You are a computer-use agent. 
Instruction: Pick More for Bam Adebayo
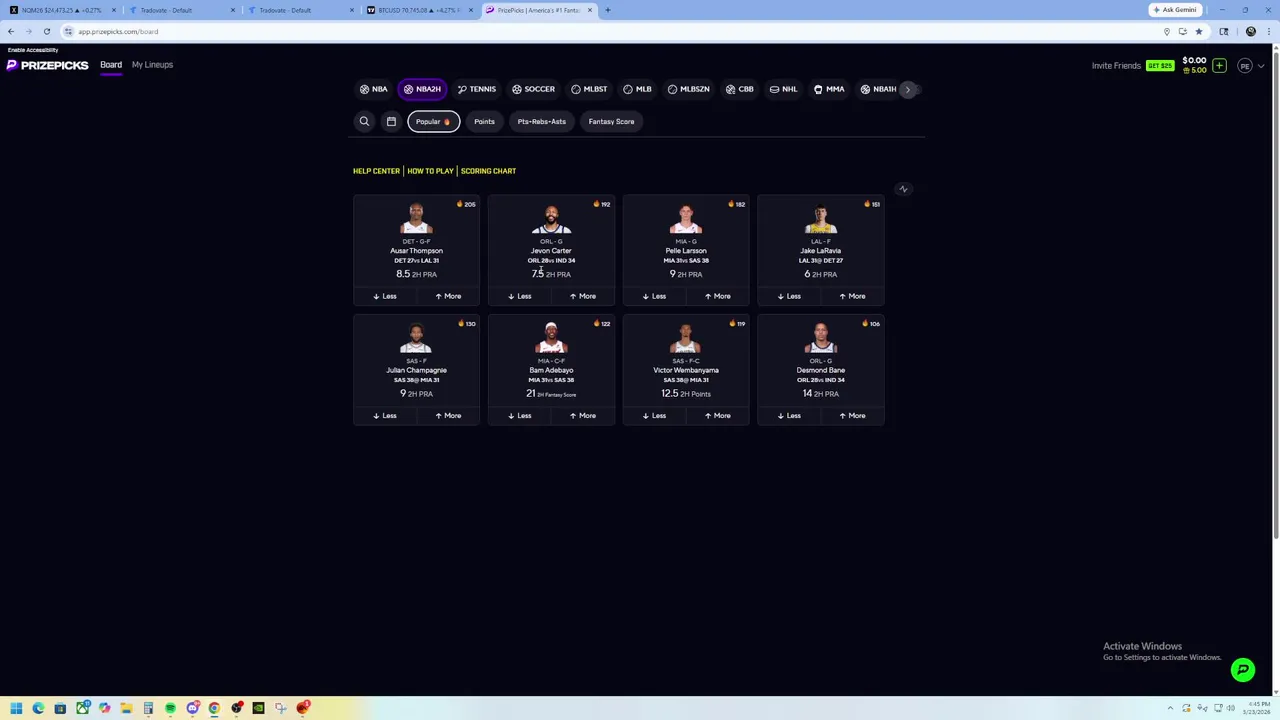582,415
